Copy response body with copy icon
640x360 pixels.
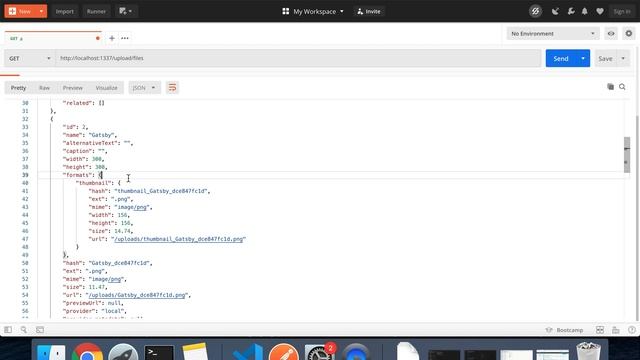610,87
